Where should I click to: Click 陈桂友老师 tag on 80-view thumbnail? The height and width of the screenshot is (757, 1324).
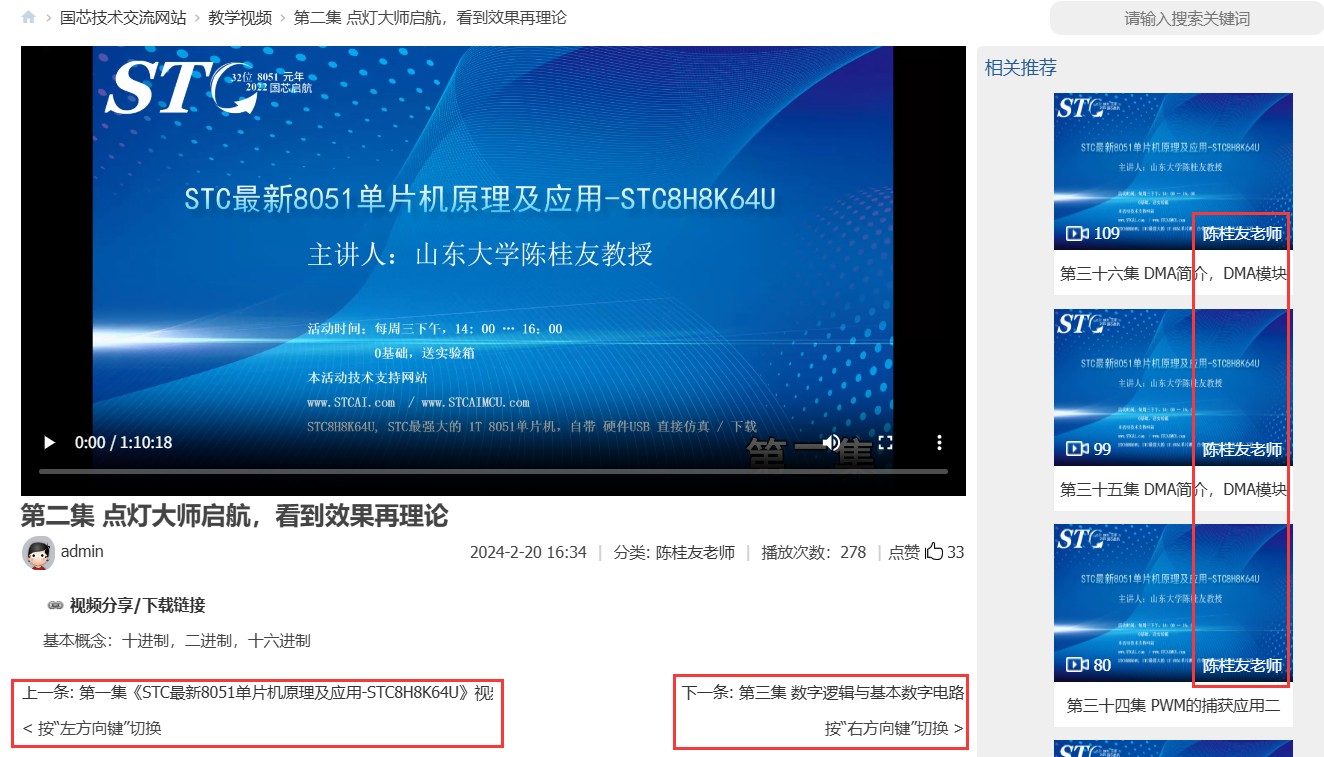tap(1242, 666)
